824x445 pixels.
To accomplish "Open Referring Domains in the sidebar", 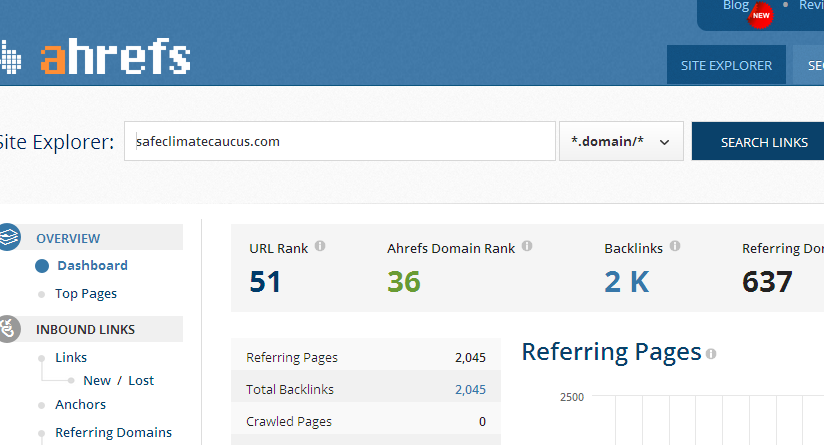I will (x=114, y=432).
